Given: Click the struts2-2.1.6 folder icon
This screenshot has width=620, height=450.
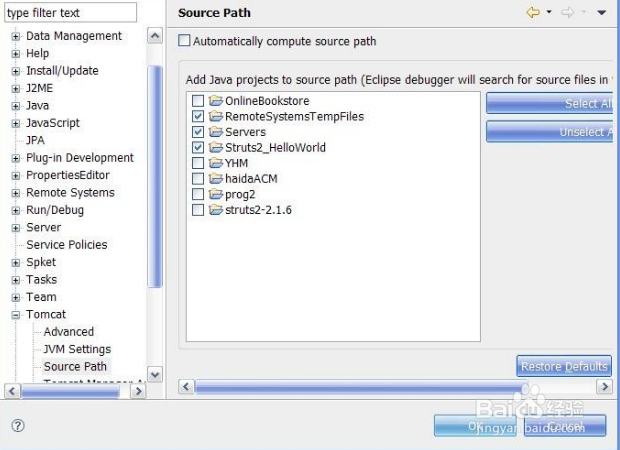Looking at the screenshot, I should click(215, 210).
